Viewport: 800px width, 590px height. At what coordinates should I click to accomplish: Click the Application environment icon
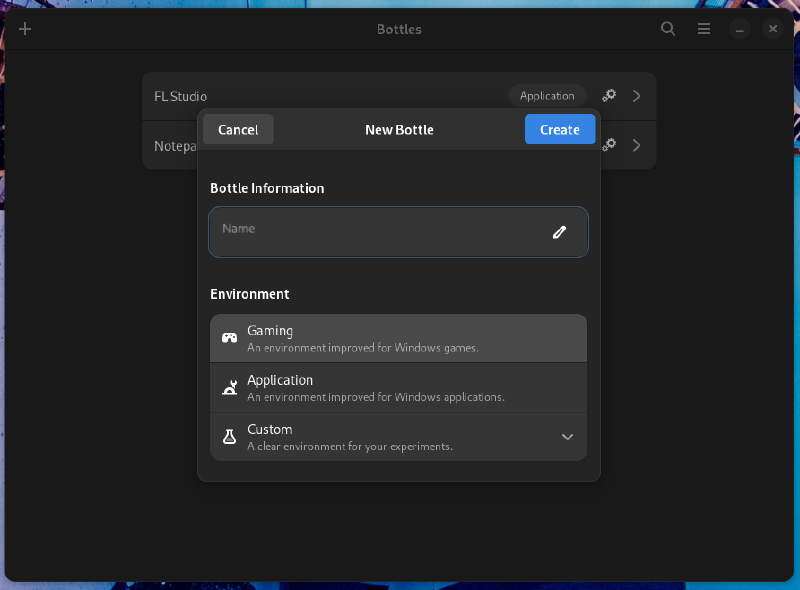point(229,388)
